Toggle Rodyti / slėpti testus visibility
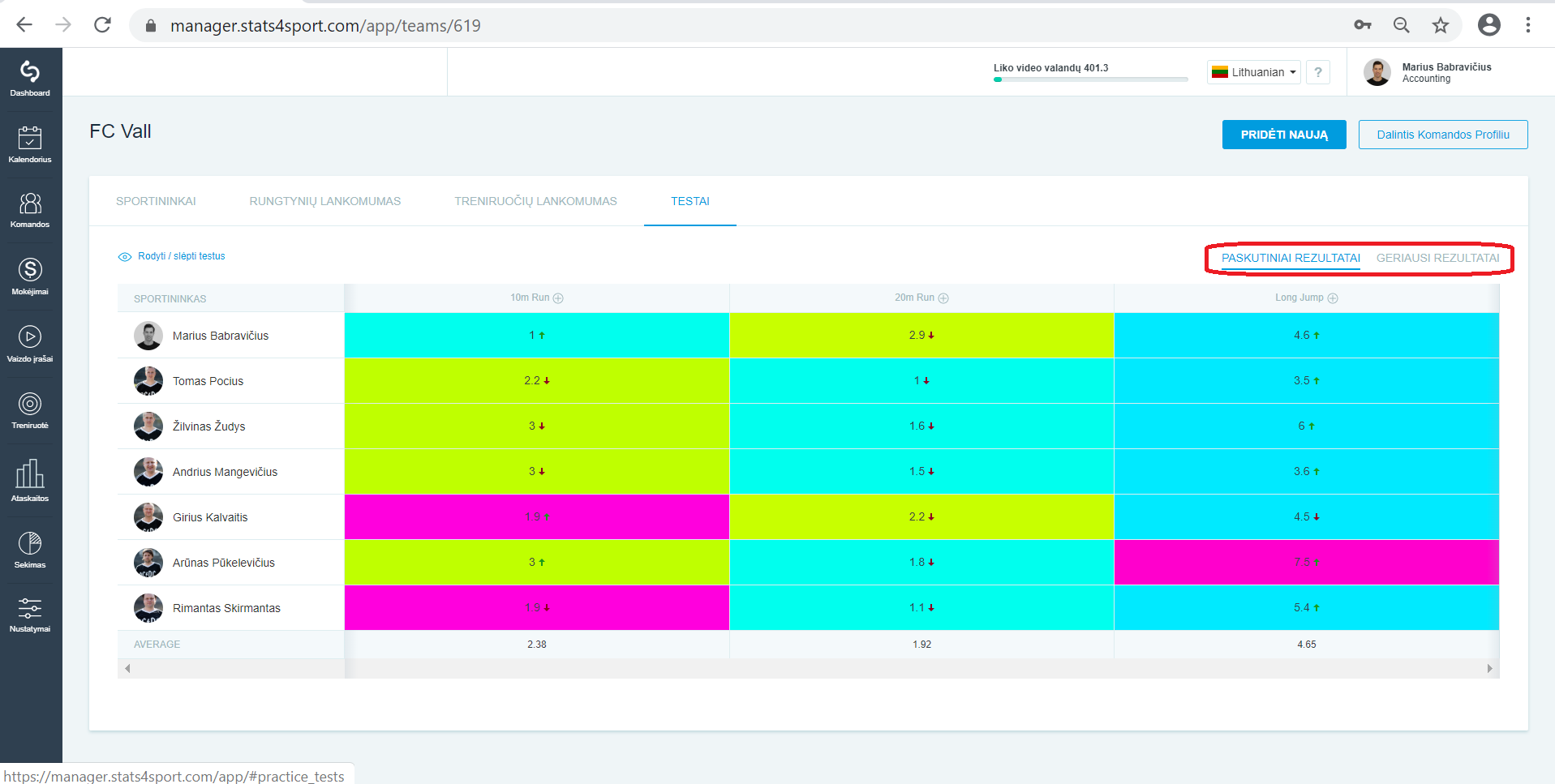 (x=172, y=256)
